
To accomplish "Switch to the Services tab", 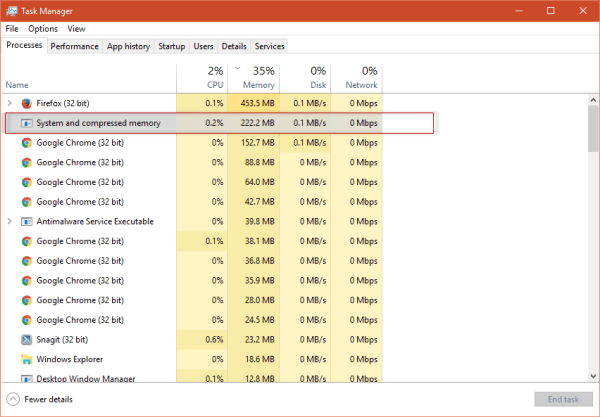I will point(269,46).
